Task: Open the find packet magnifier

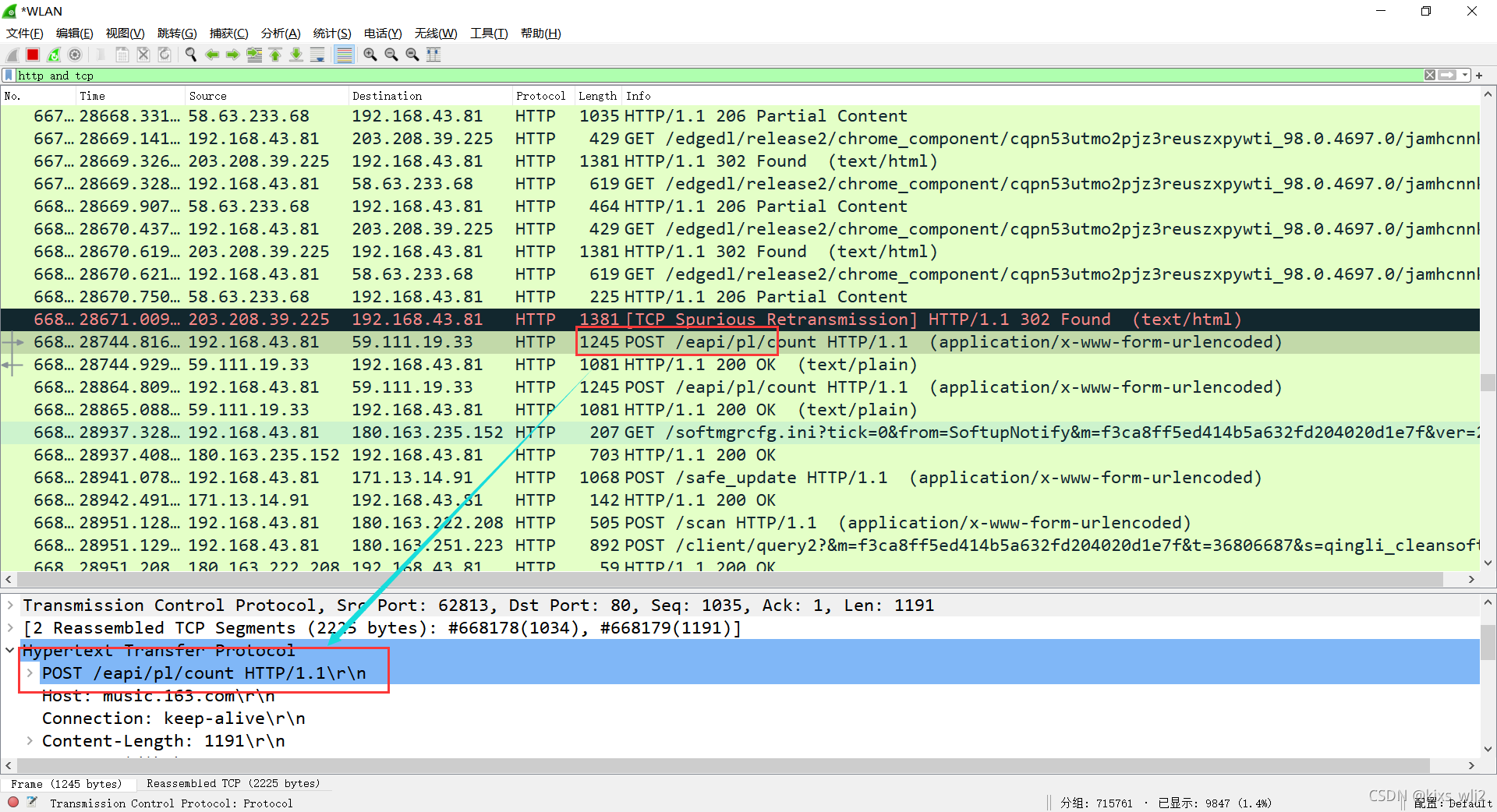Action: [191, 55]
